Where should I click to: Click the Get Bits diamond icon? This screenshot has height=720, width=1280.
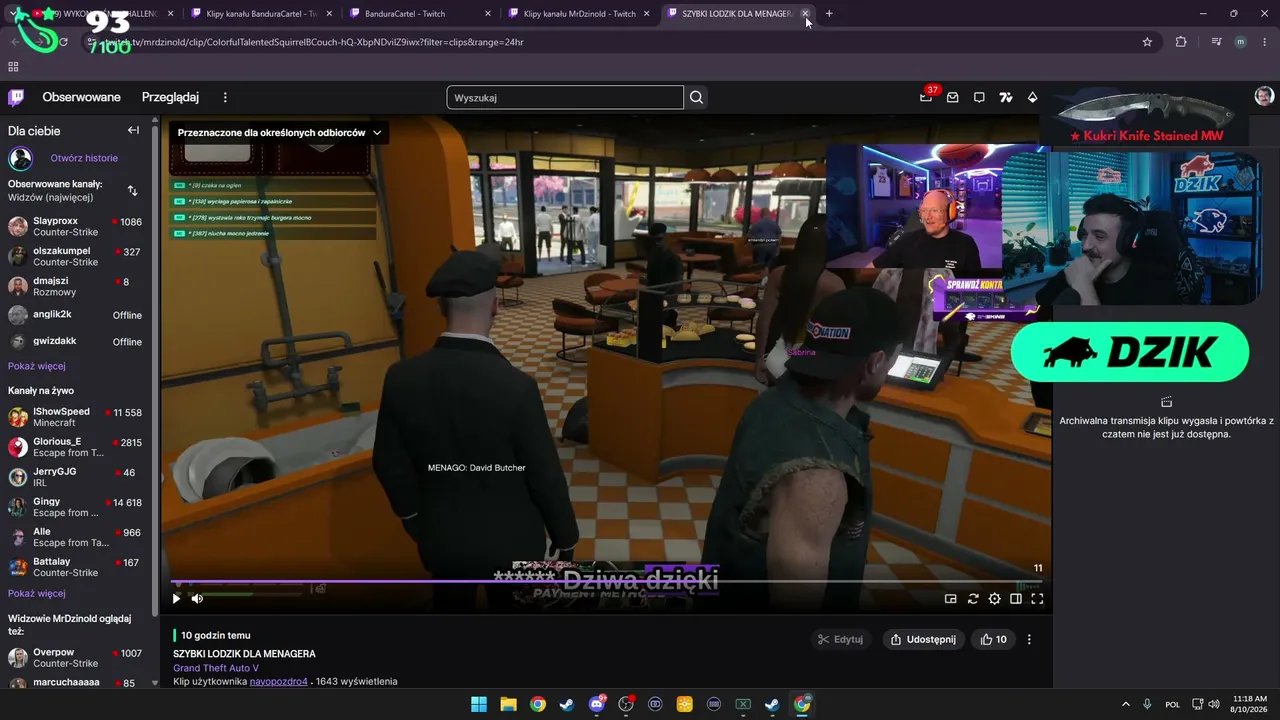point(1033,97)
